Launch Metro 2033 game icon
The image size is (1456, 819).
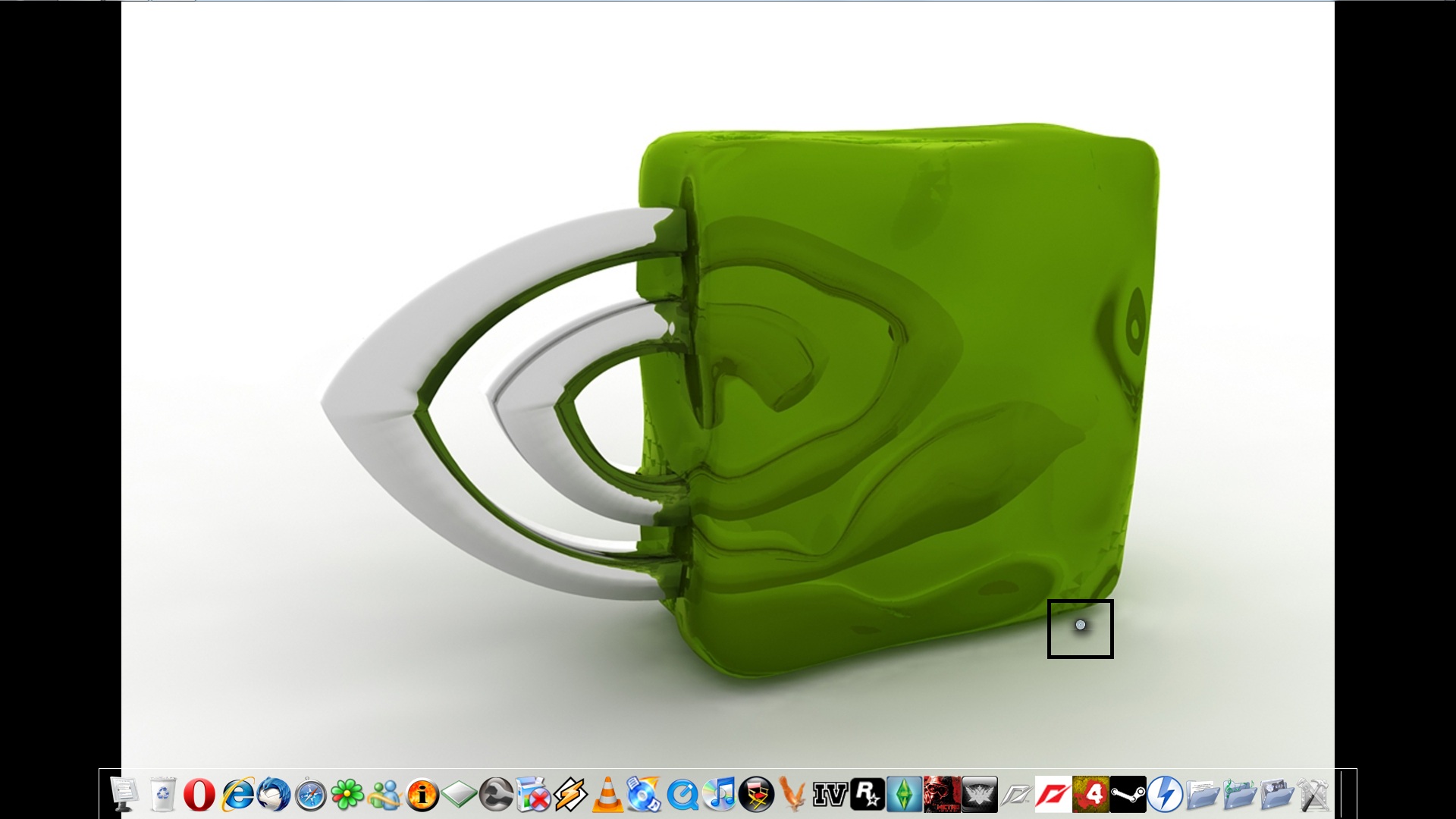942,794
